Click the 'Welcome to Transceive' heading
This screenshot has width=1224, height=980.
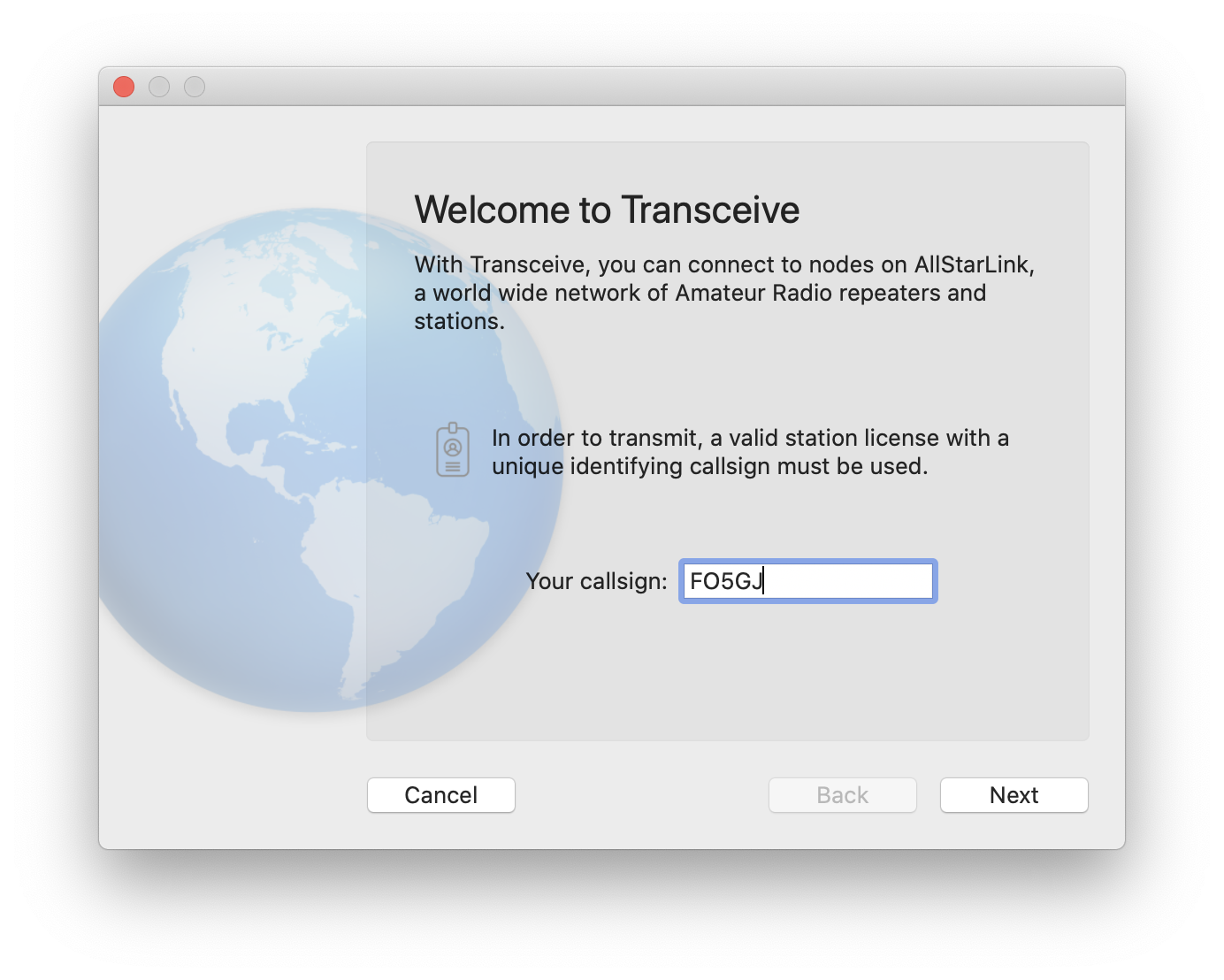[x=607, y=210]
